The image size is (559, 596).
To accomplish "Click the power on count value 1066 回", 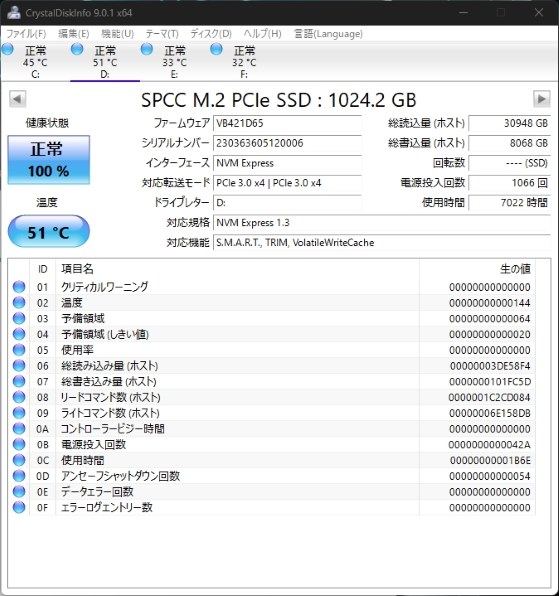I will [x=509, y=183].
